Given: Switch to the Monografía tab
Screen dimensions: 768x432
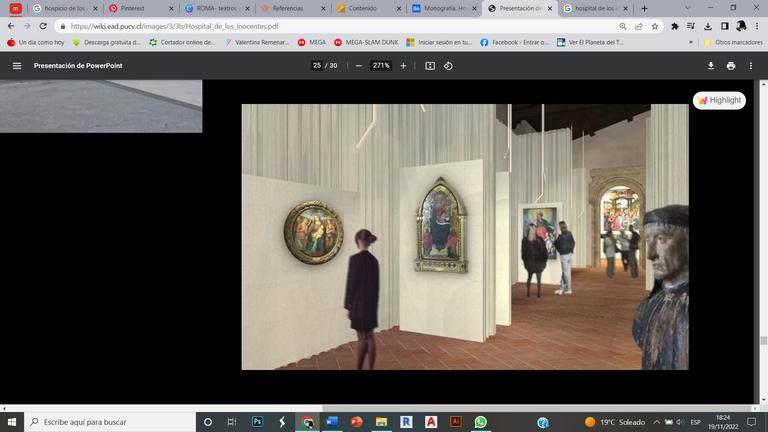Looking at the screenshot, I should (445, 8).
